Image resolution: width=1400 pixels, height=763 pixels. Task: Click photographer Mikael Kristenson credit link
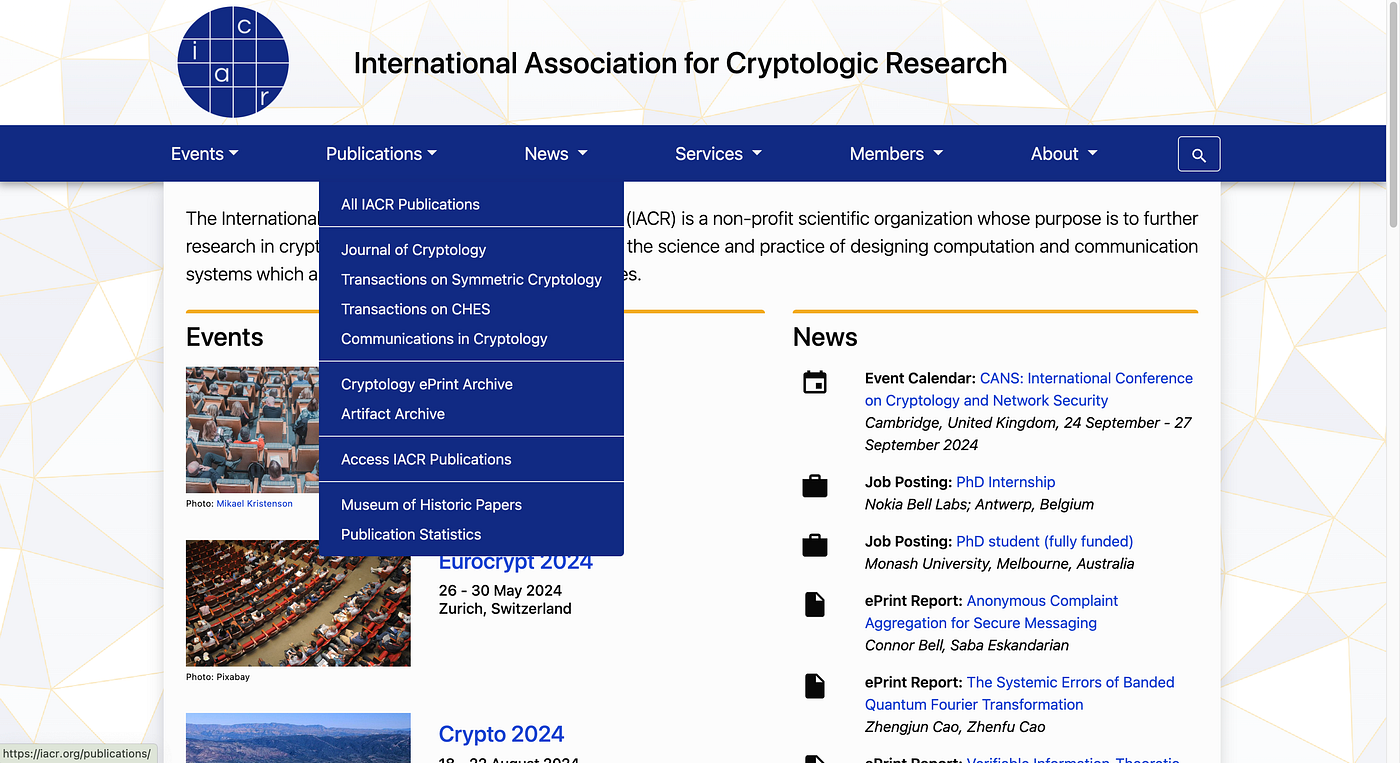pos(254,504)
